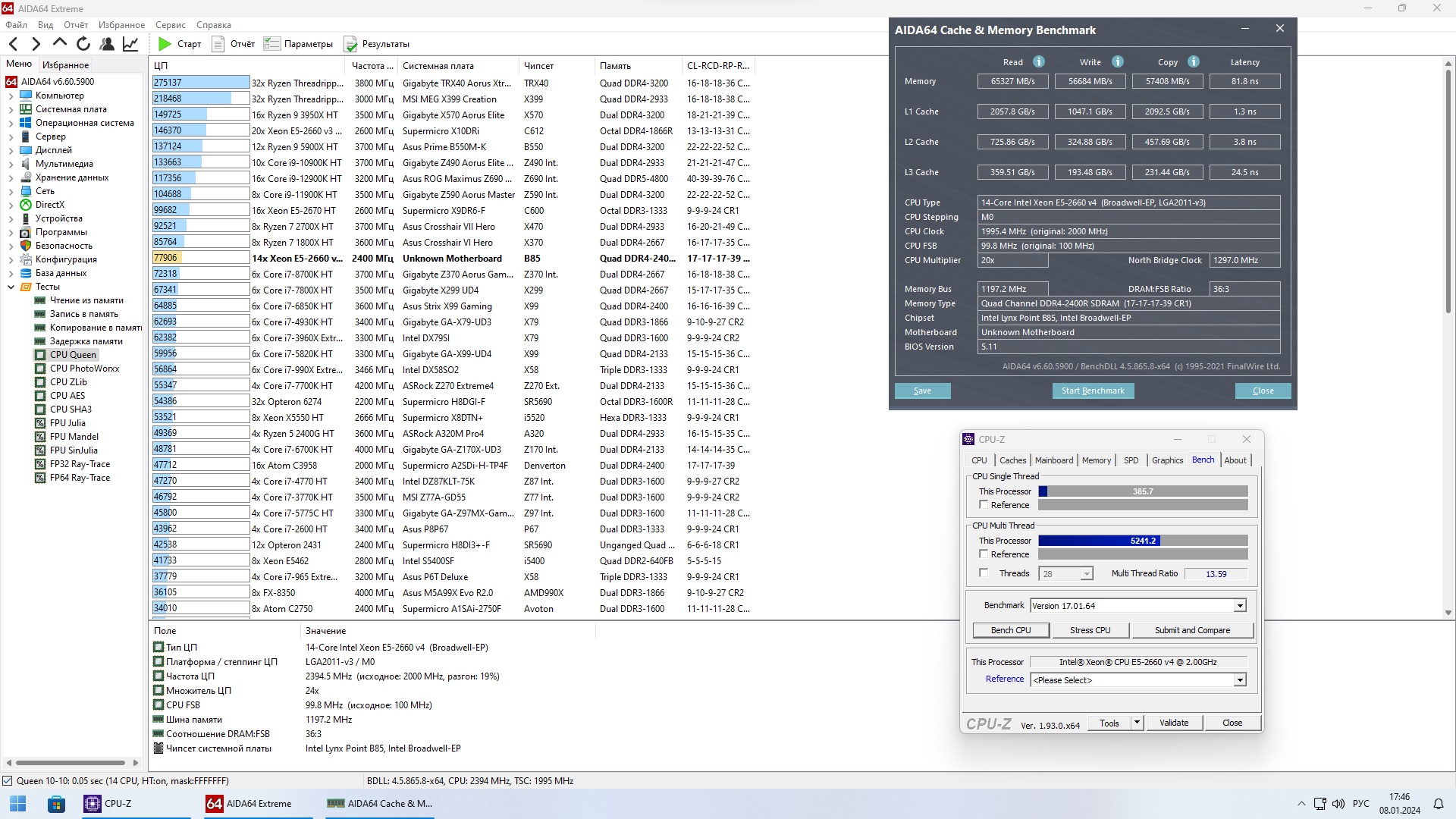
Task: Switch to the Caches tab in CPU-Z
Action: pos(1012,460)
